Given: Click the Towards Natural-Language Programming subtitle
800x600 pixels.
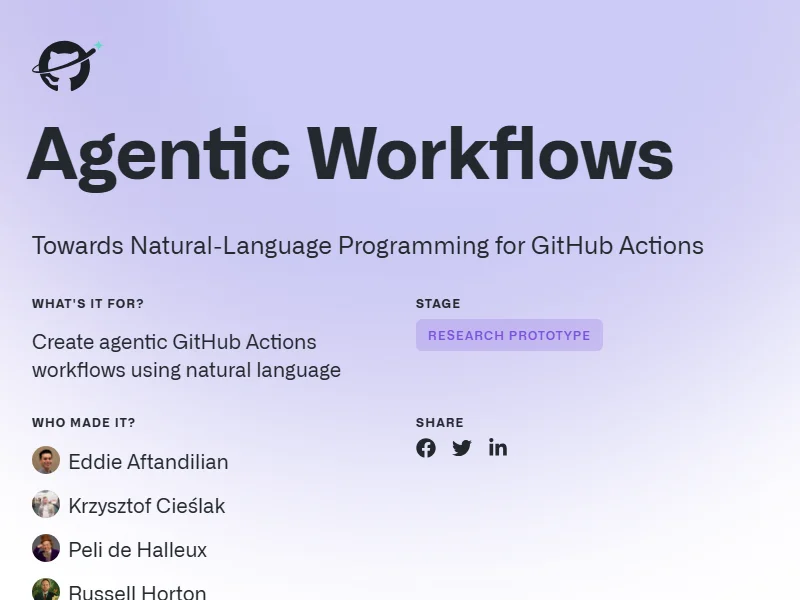Looking at the screenshot, I should coord(367,246).
